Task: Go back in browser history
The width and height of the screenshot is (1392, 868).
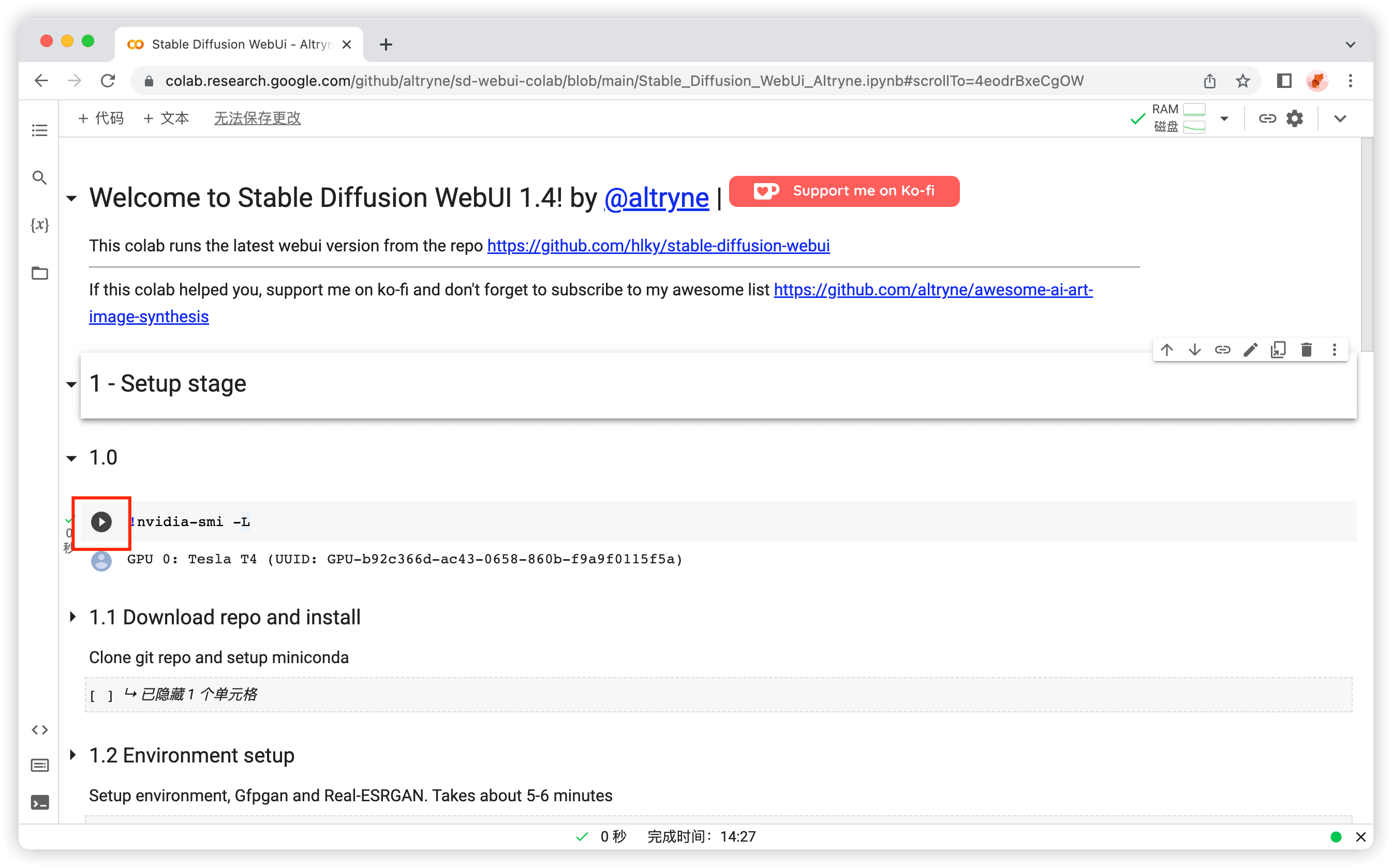Action: click(x=41, y=80)
